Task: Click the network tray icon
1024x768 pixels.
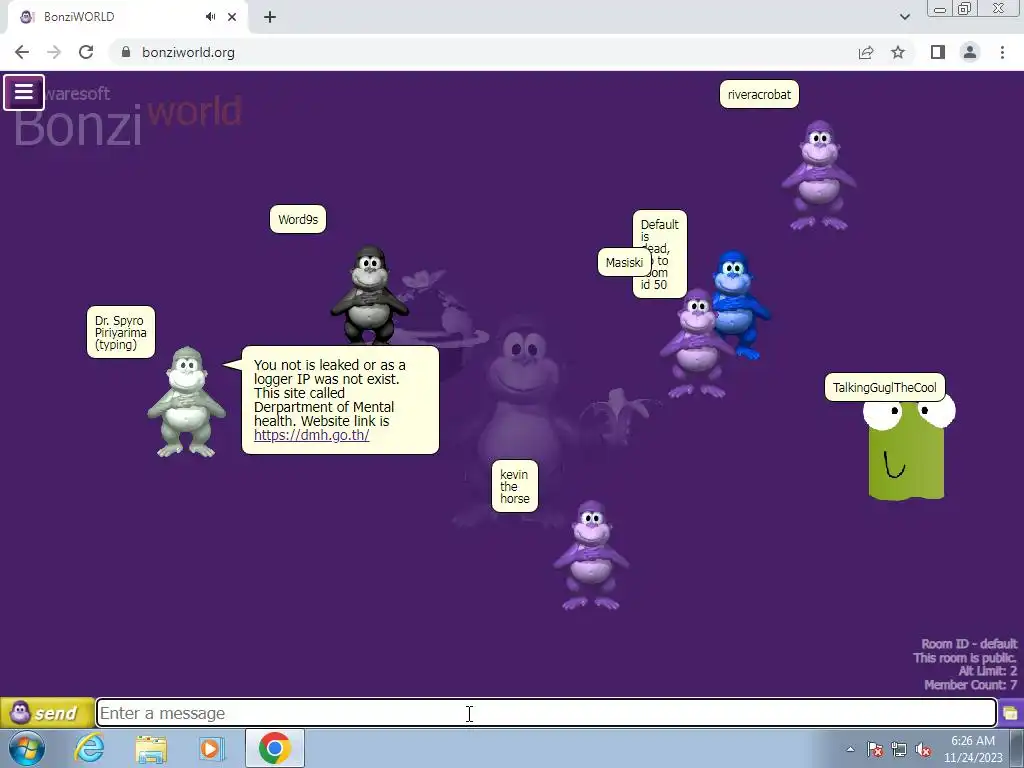Action: pyautogui.click(x=899, y=749)
